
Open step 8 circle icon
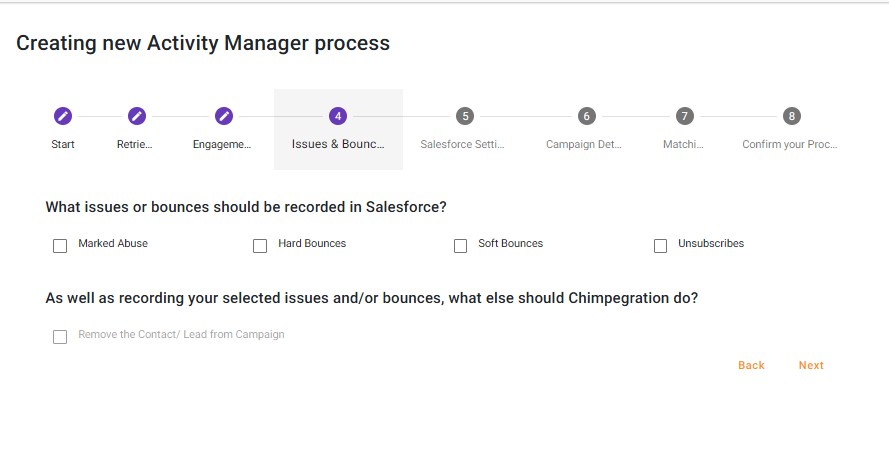click(x=792, y=116)
